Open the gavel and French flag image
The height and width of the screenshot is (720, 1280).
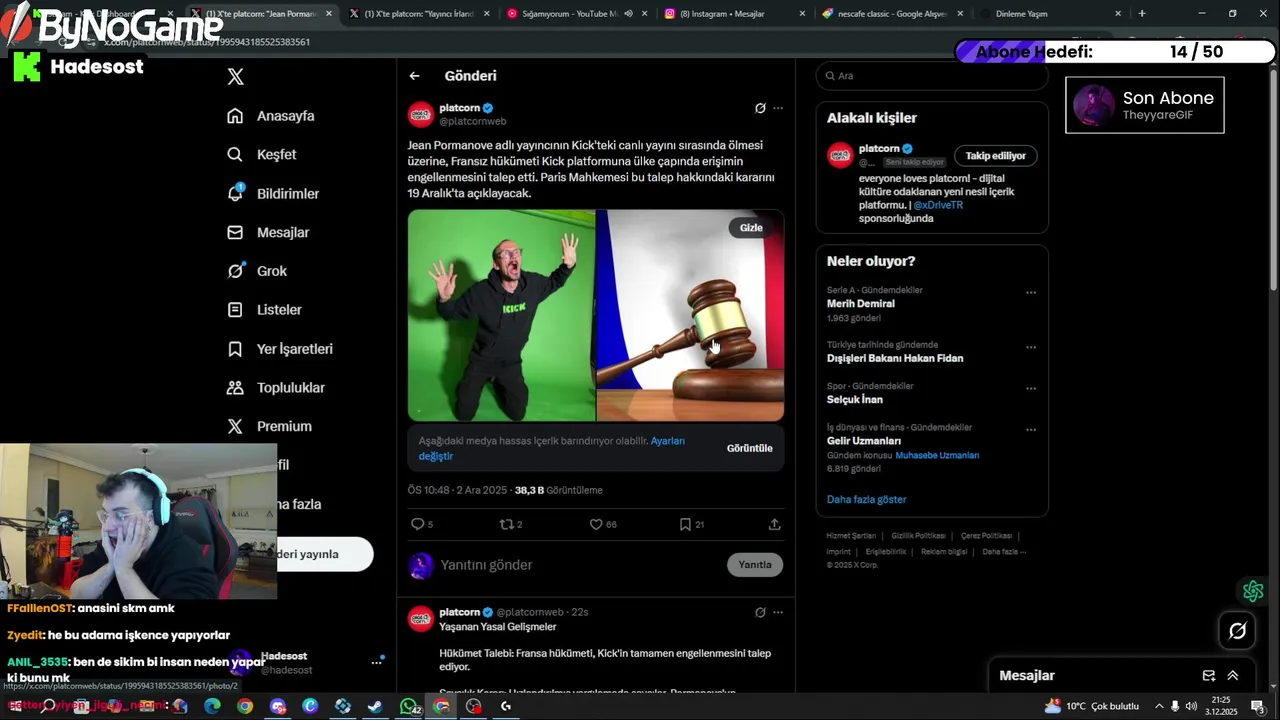coord(690,315)
